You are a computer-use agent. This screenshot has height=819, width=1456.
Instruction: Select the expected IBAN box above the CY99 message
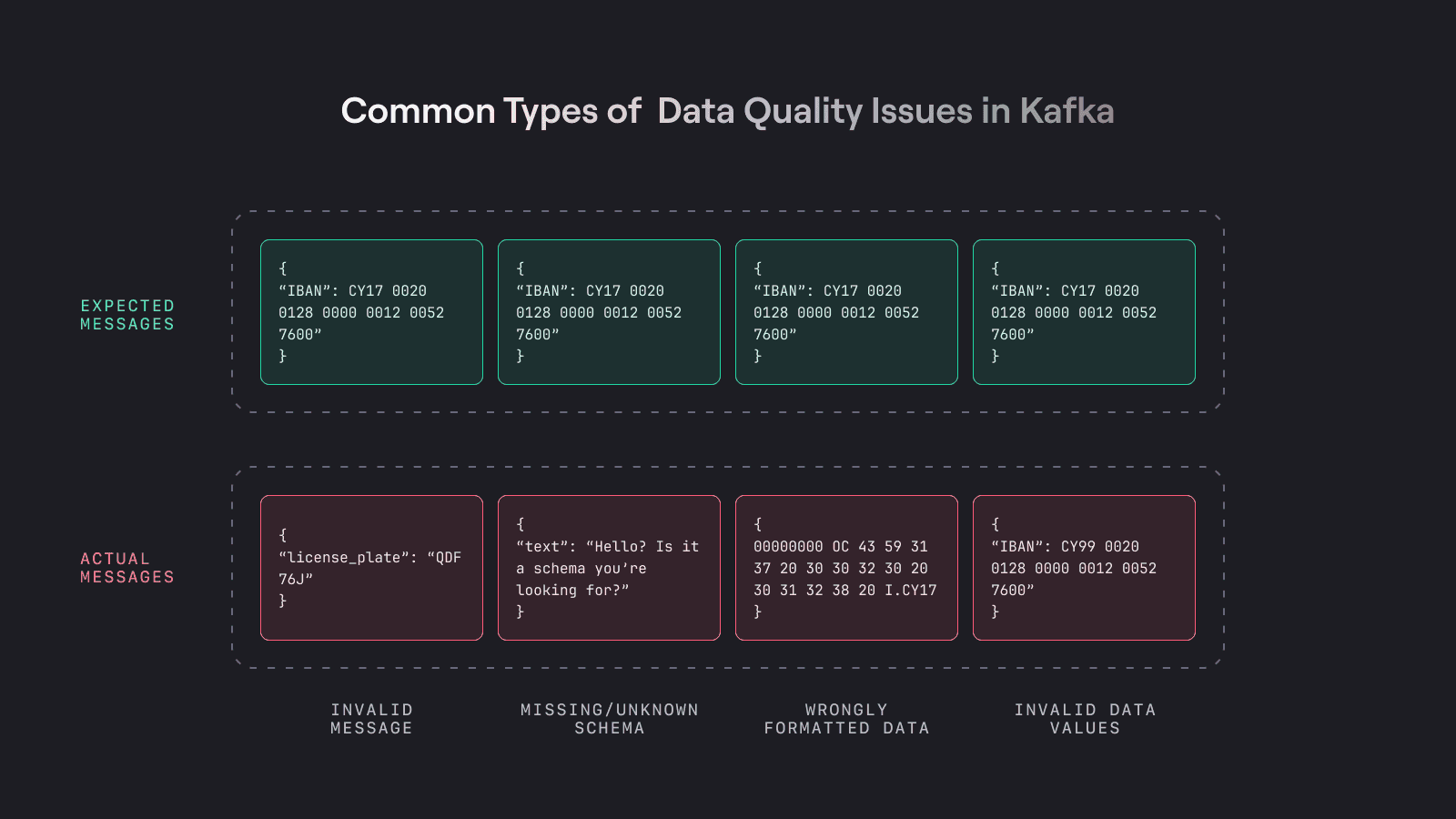pos(1084,312)
